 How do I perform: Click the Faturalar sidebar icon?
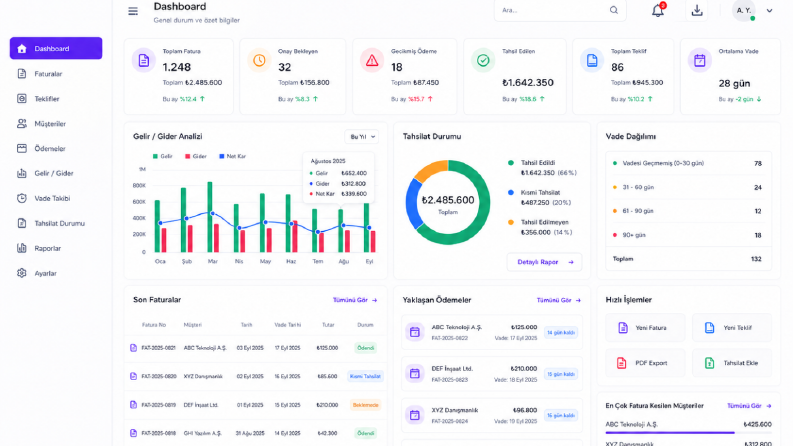[22, 74]
